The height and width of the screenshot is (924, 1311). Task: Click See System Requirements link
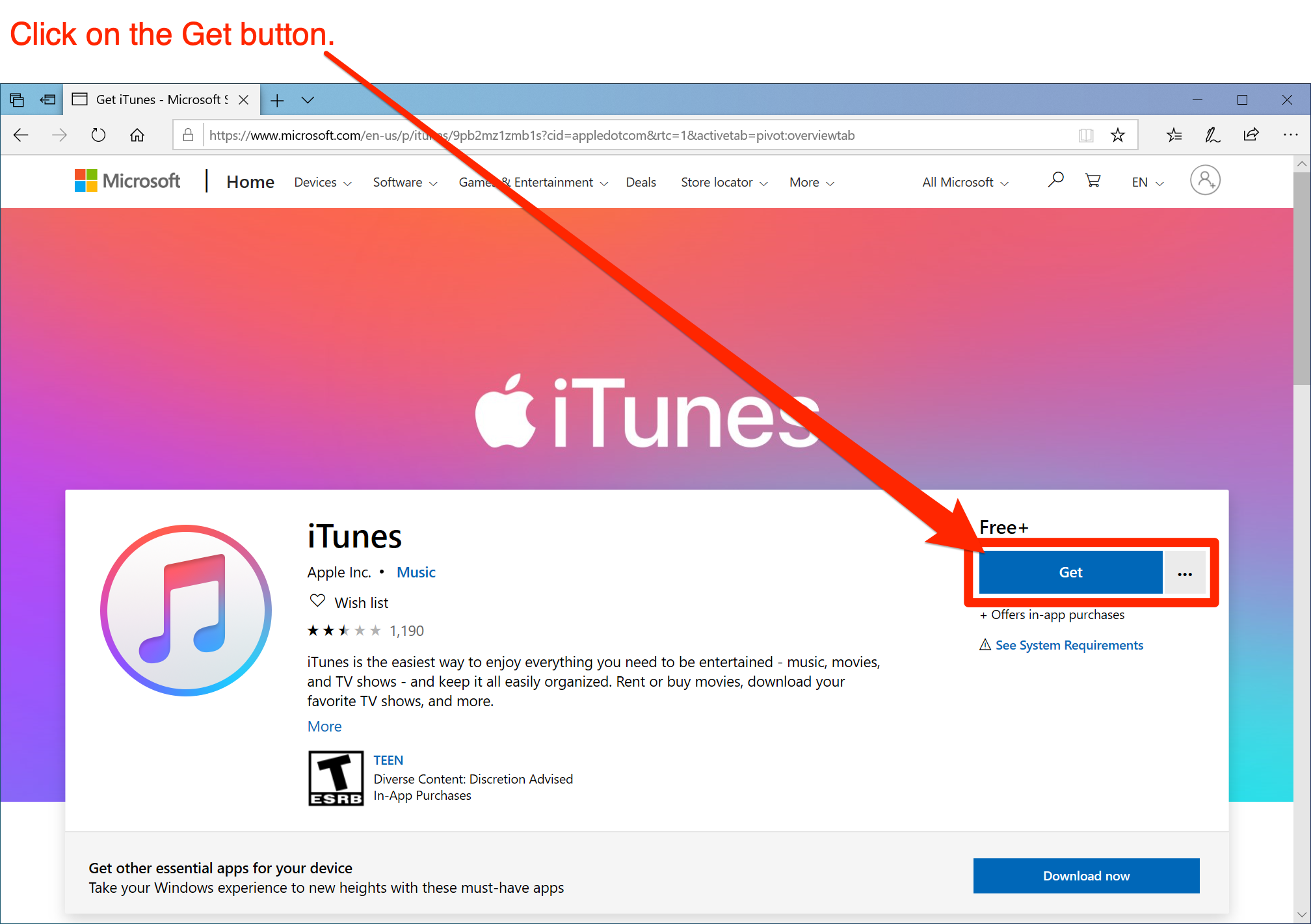pos(1065,644)
